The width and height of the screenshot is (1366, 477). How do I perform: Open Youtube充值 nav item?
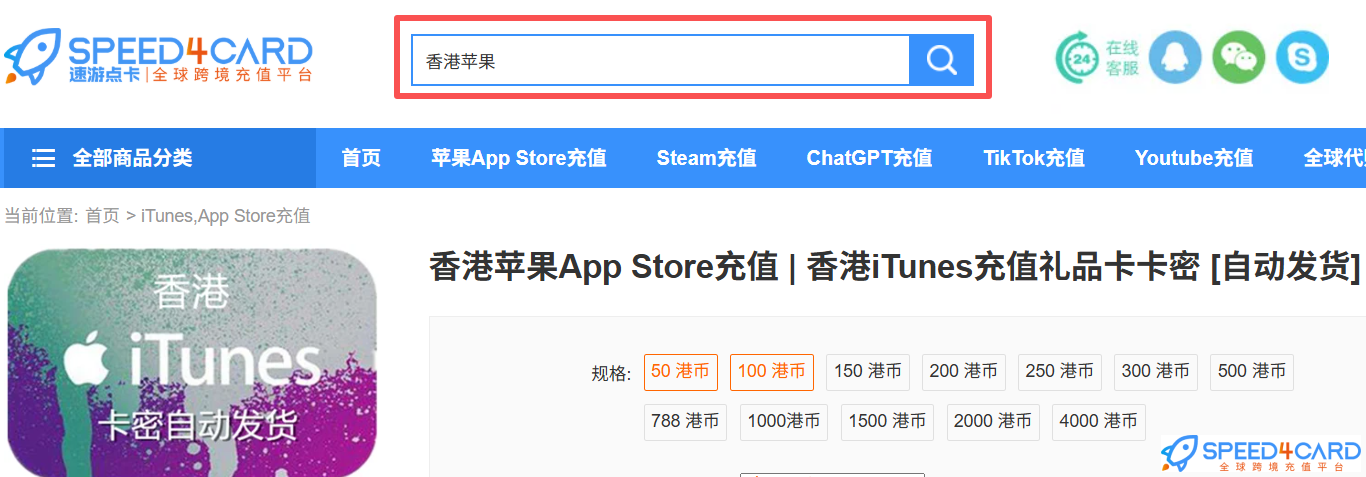[1194, 158]
